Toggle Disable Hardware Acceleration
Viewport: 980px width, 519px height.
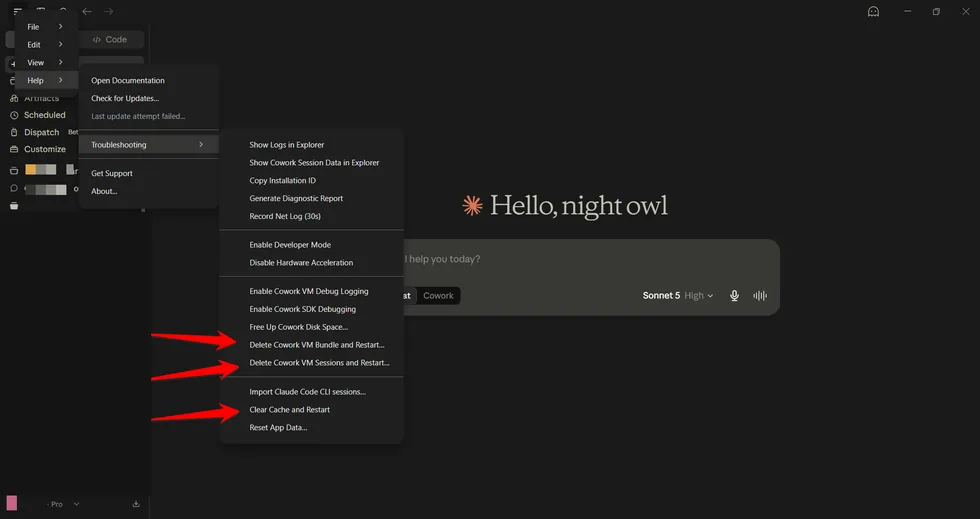coord(311,263)
